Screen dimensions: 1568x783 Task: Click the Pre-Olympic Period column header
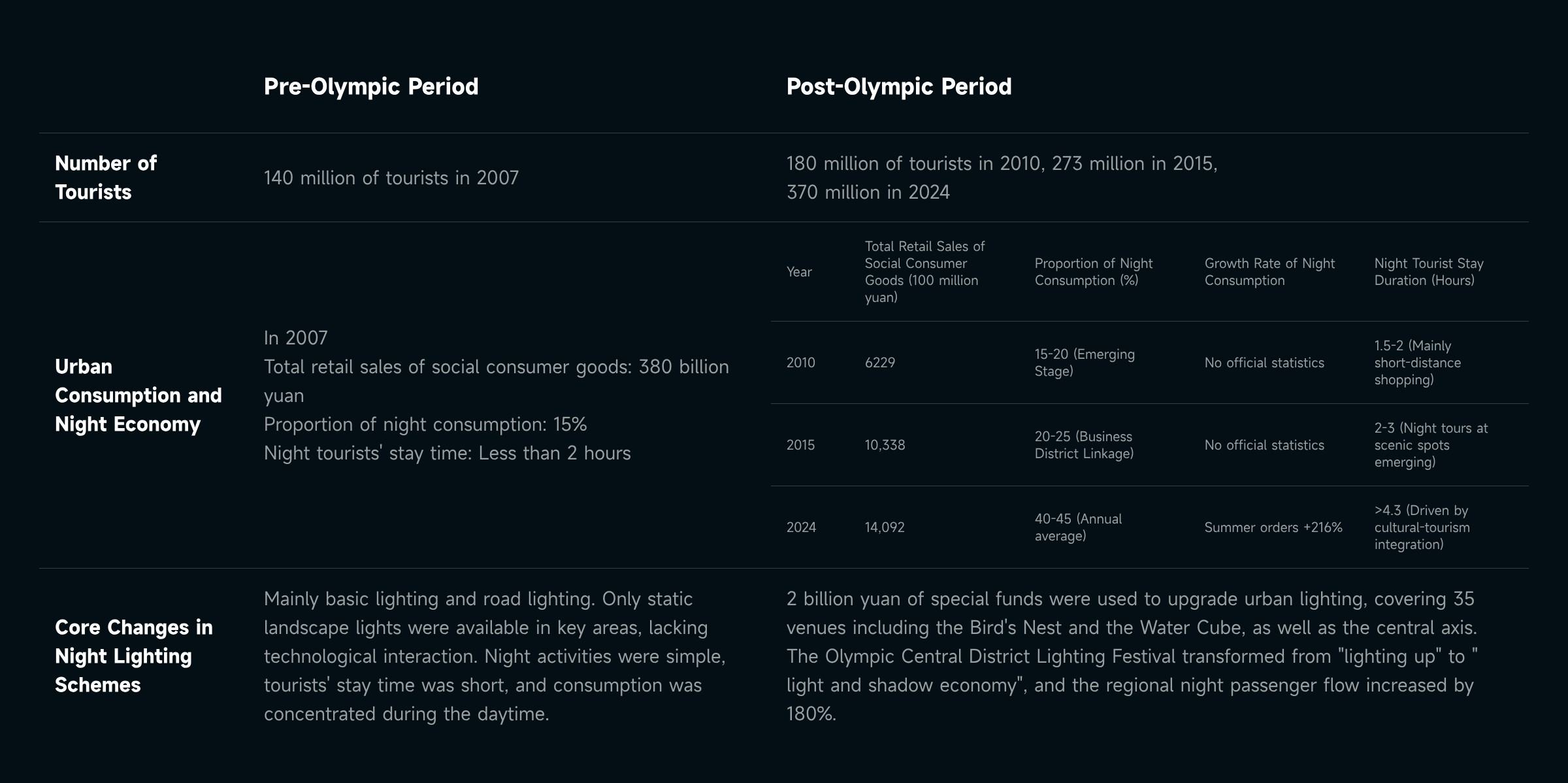pyautogui.click(x=370, y=86)
